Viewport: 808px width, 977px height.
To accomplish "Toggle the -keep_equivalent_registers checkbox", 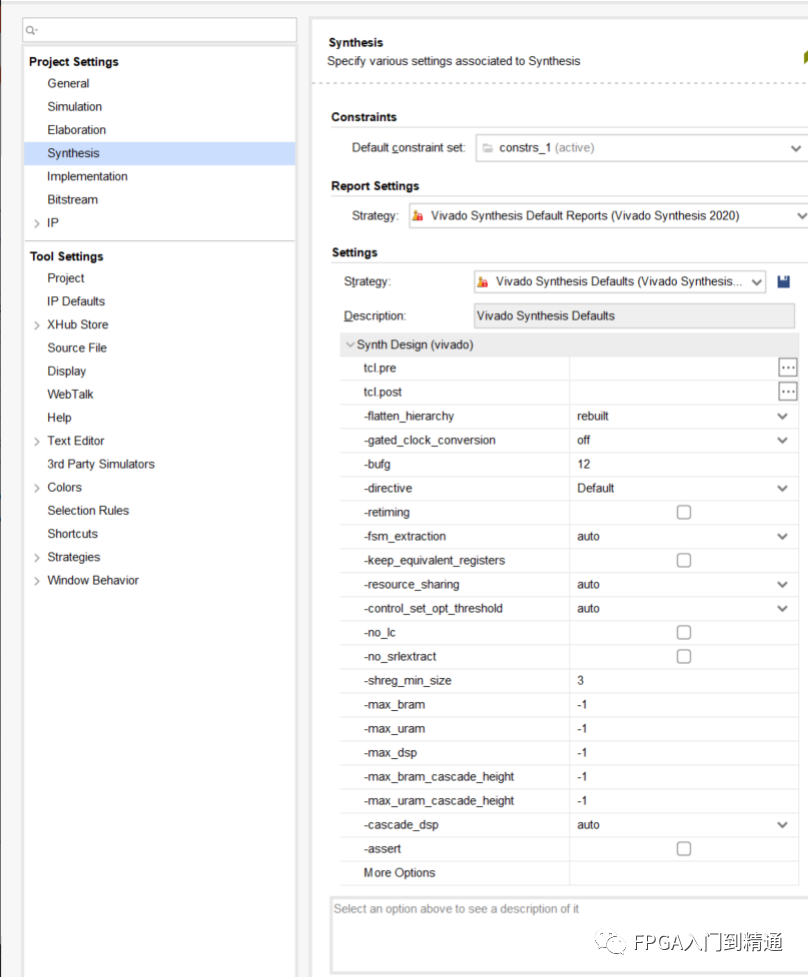I will click(683, 560).
